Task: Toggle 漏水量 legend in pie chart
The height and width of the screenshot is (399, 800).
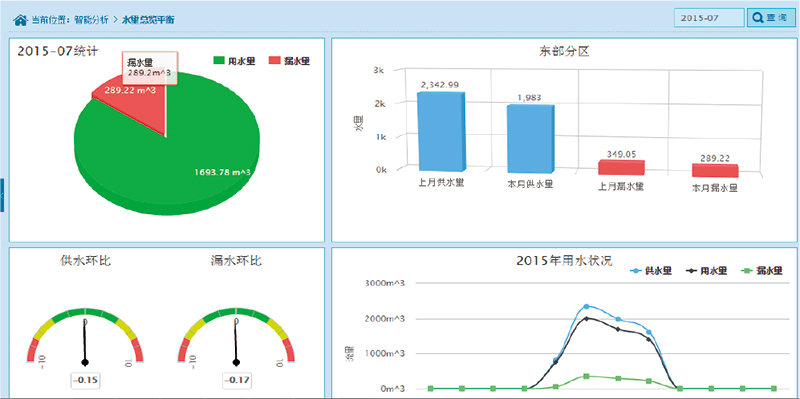Action: point(289,61)
